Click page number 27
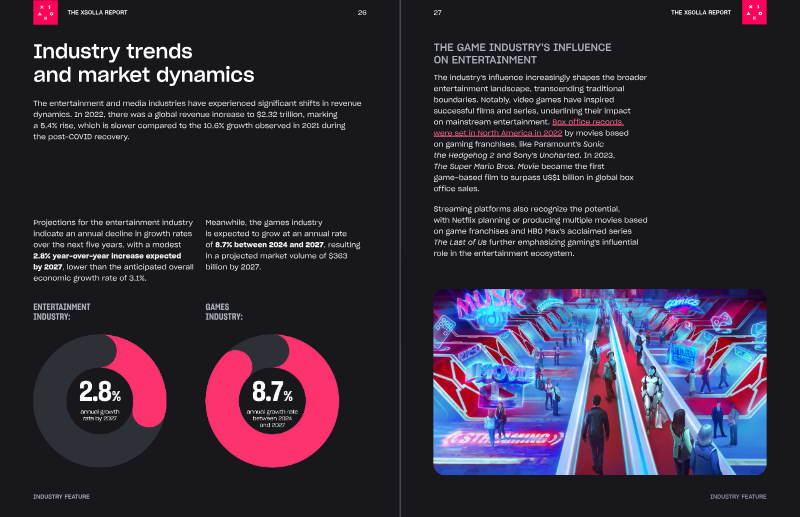Image resolution: width=800 pixels, height=517 pixels. [x=438, y=12]
